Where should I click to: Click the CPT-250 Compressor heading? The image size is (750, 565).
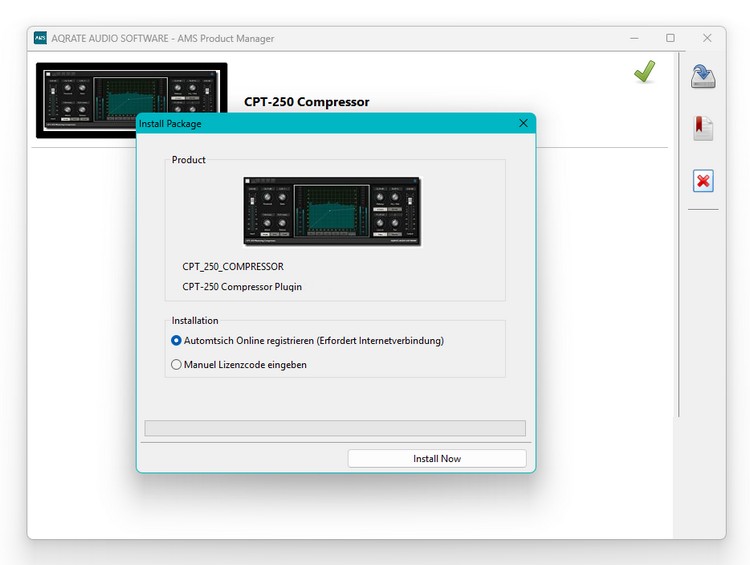click(307, 102)
